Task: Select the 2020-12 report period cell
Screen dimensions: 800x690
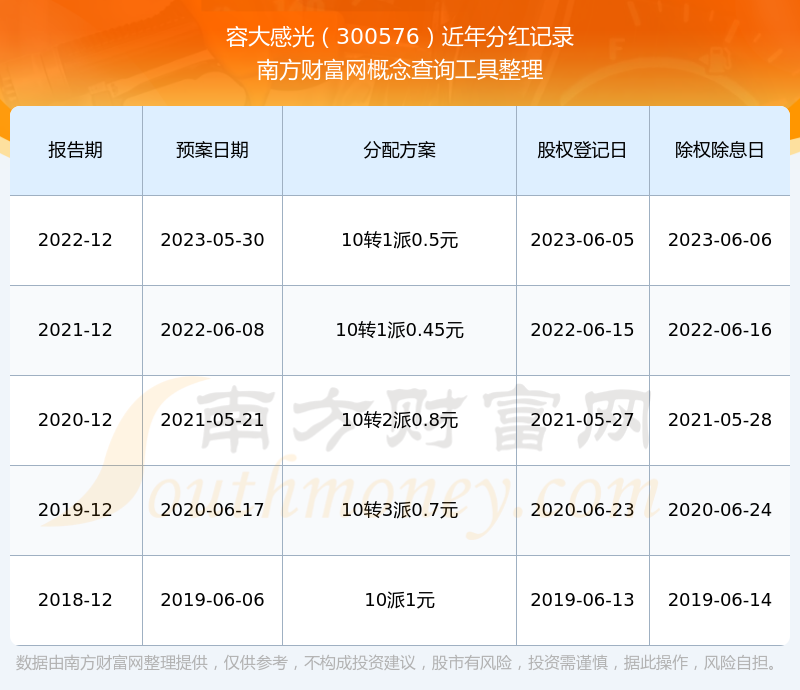Action: (75, 420)
